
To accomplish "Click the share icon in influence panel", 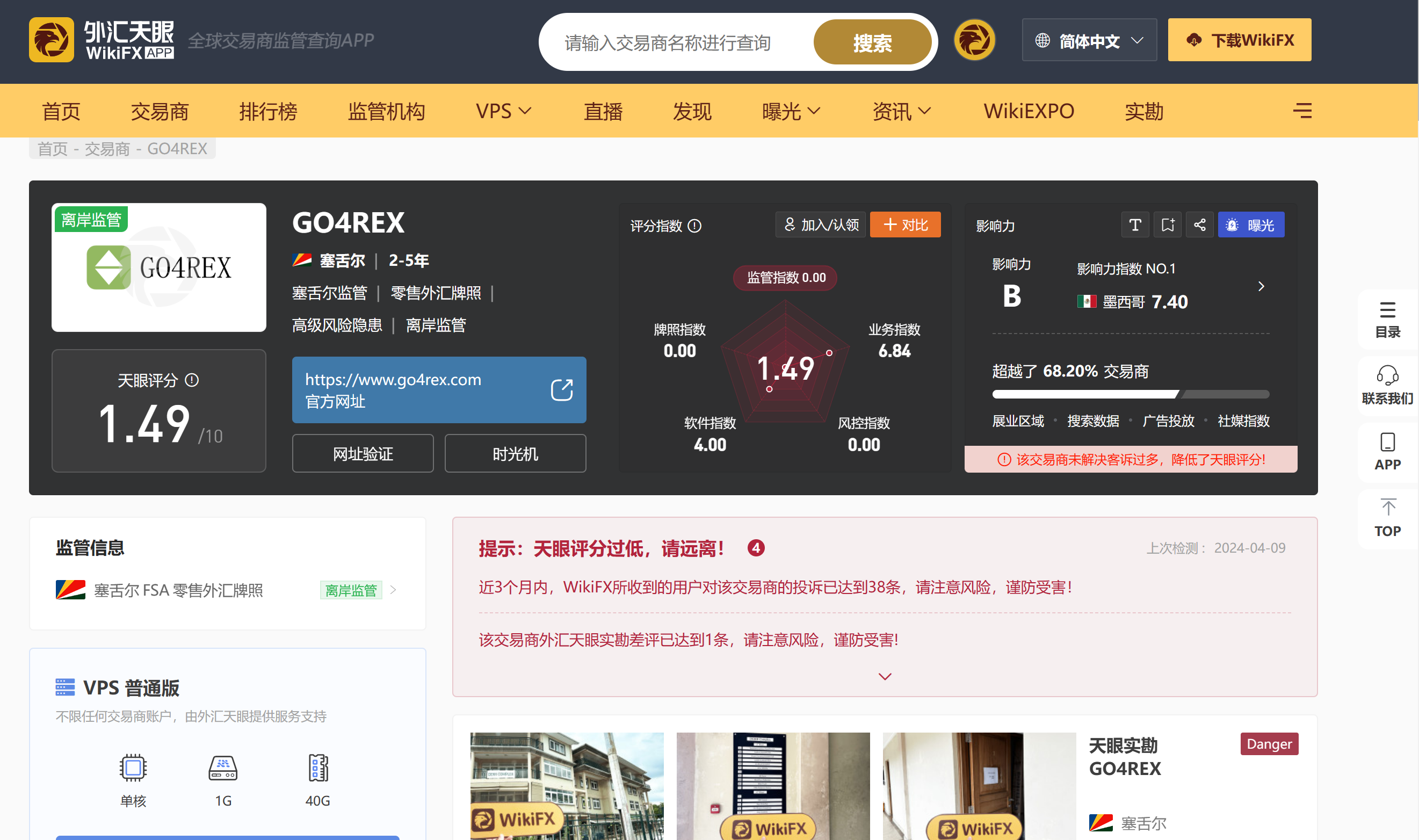I will tap(1199, 225).
